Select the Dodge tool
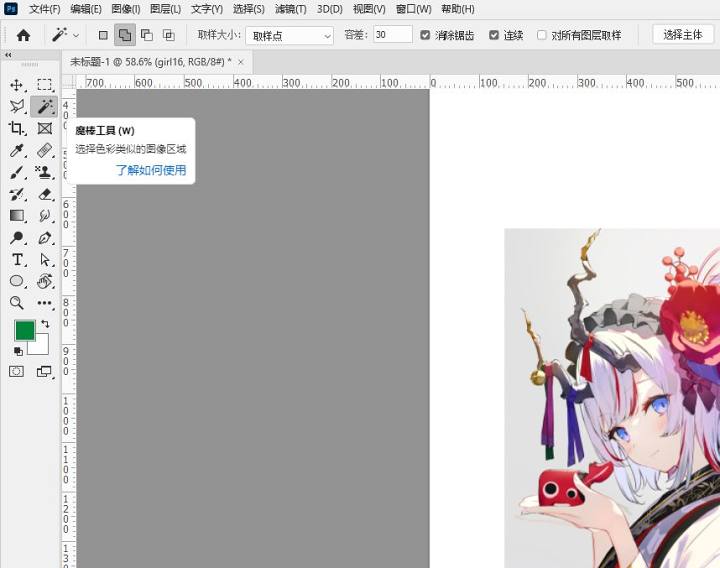 coord(17,238)
